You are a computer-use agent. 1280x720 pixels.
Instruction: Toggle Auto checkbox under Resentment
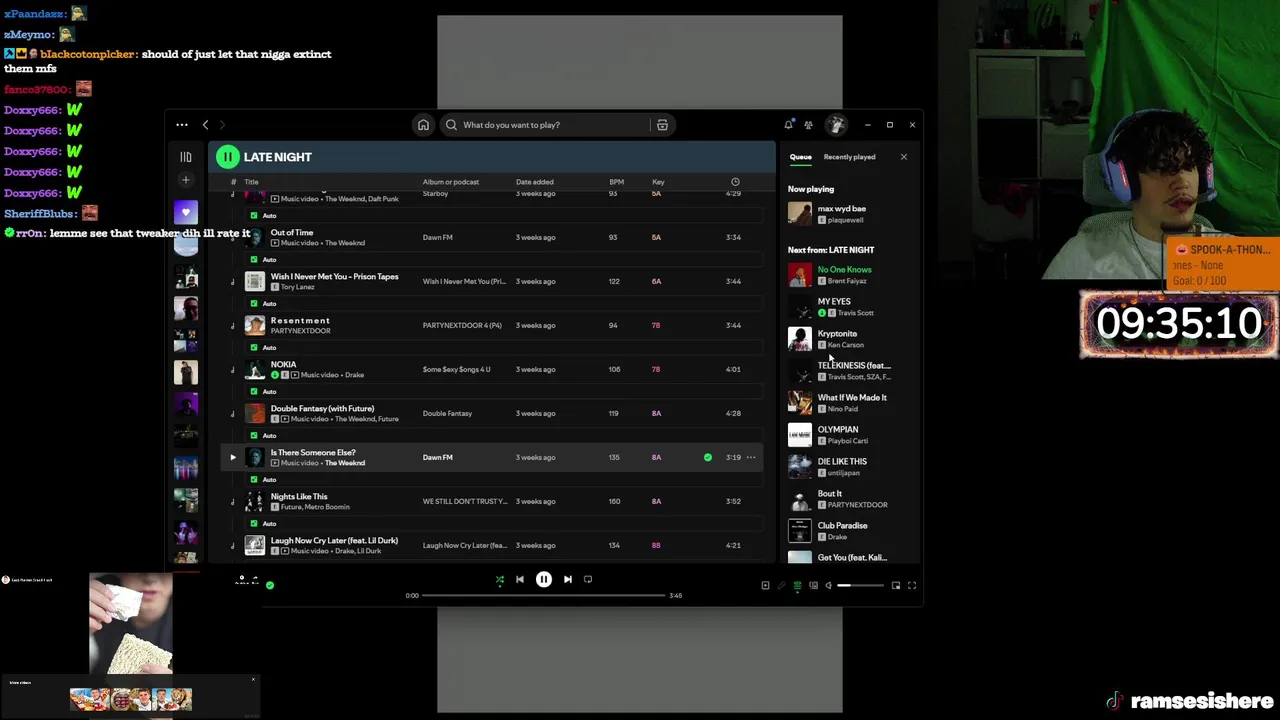click(253, 347)
